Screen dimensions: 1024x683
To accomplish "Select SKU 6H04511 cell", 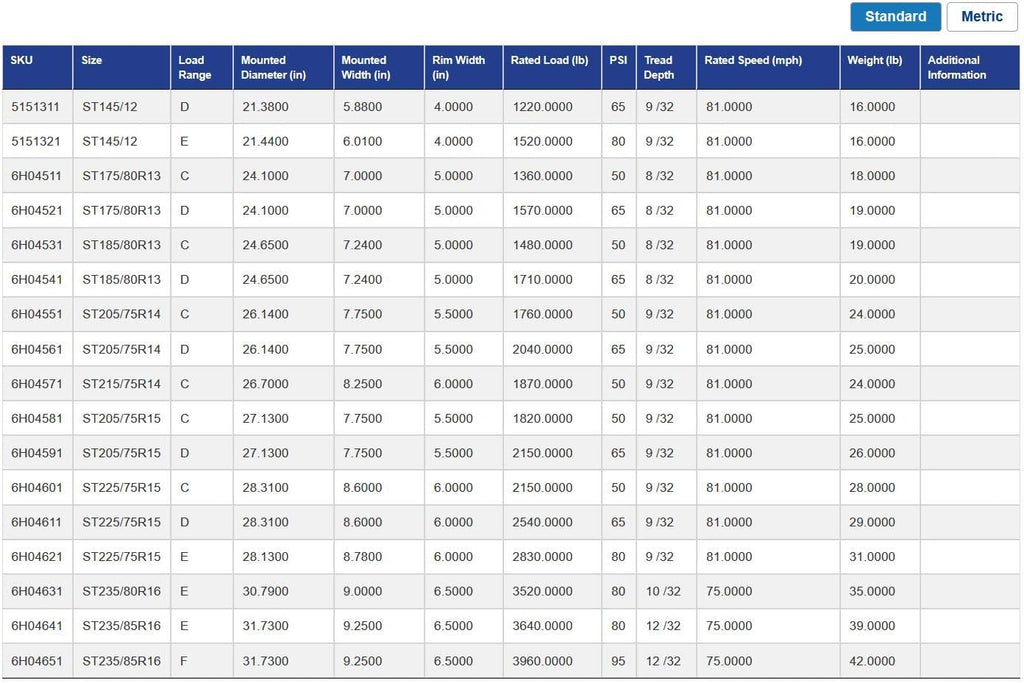I will point(37,176).
